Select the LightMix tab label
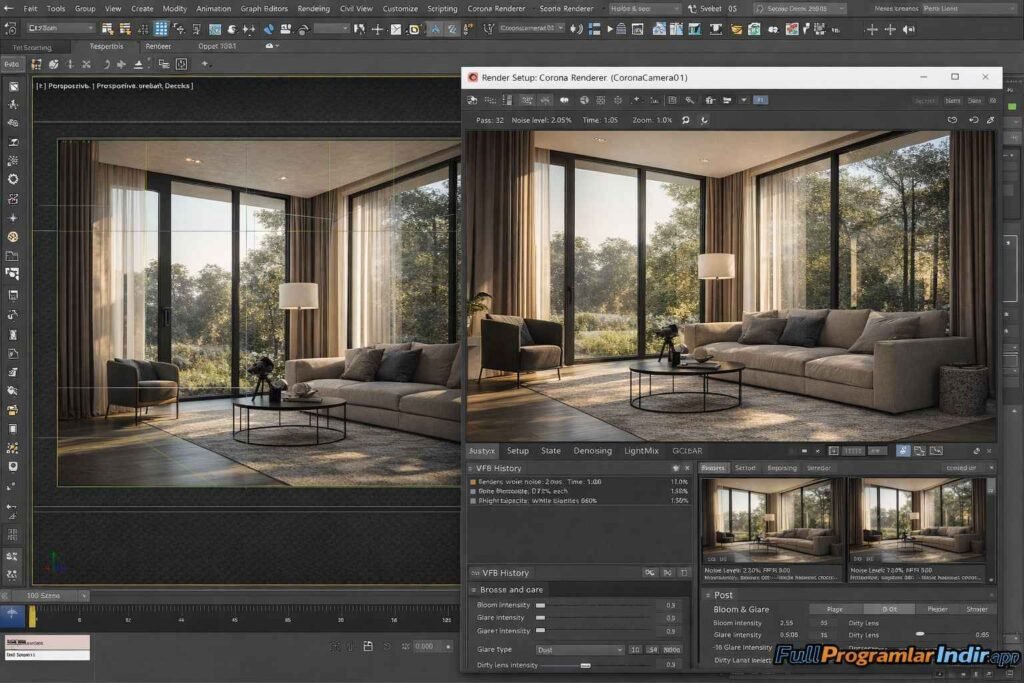Image resolution: width=1024 pixels, height=683 pixels. click(640, 450)
